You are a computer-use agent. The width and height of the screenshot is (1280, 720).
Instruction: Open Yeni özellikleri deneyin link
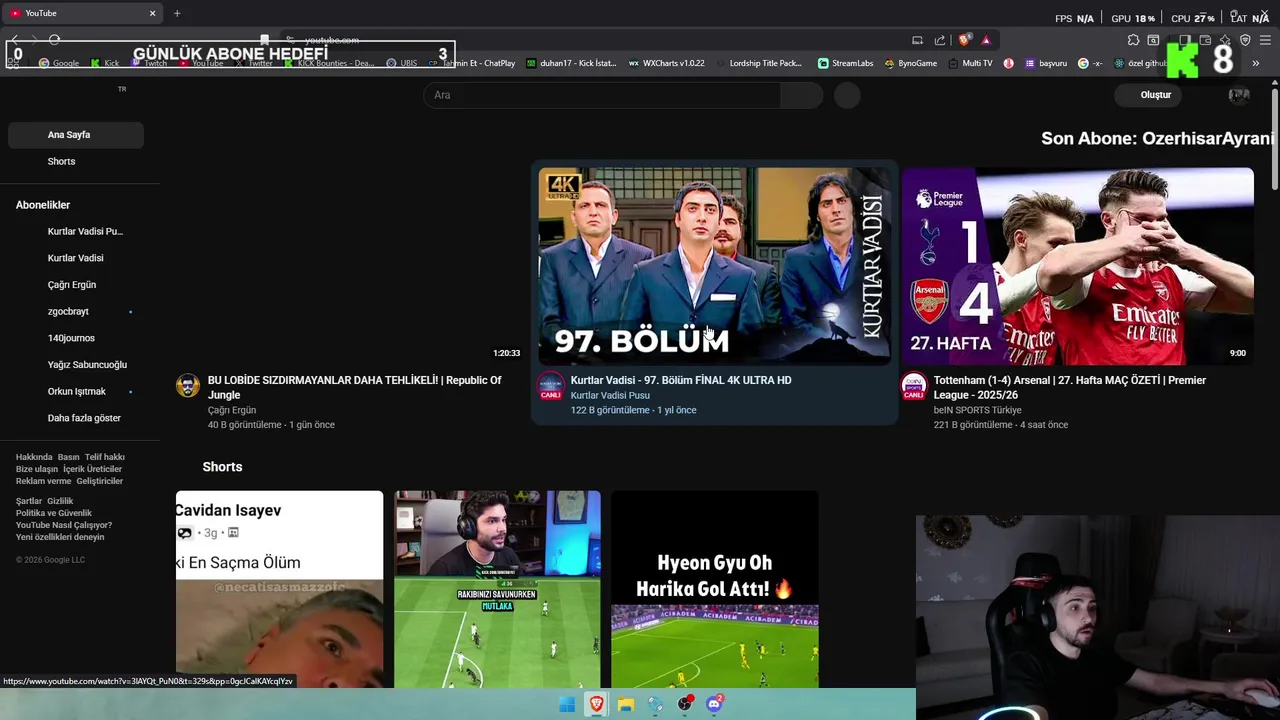coord(60,537)
